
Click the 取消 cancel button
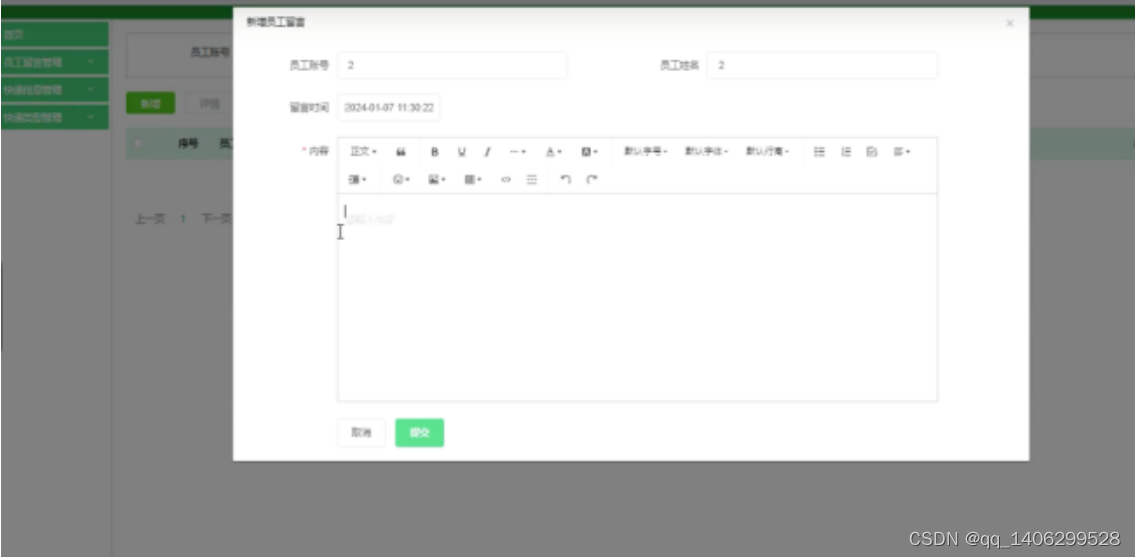(362, 433)
